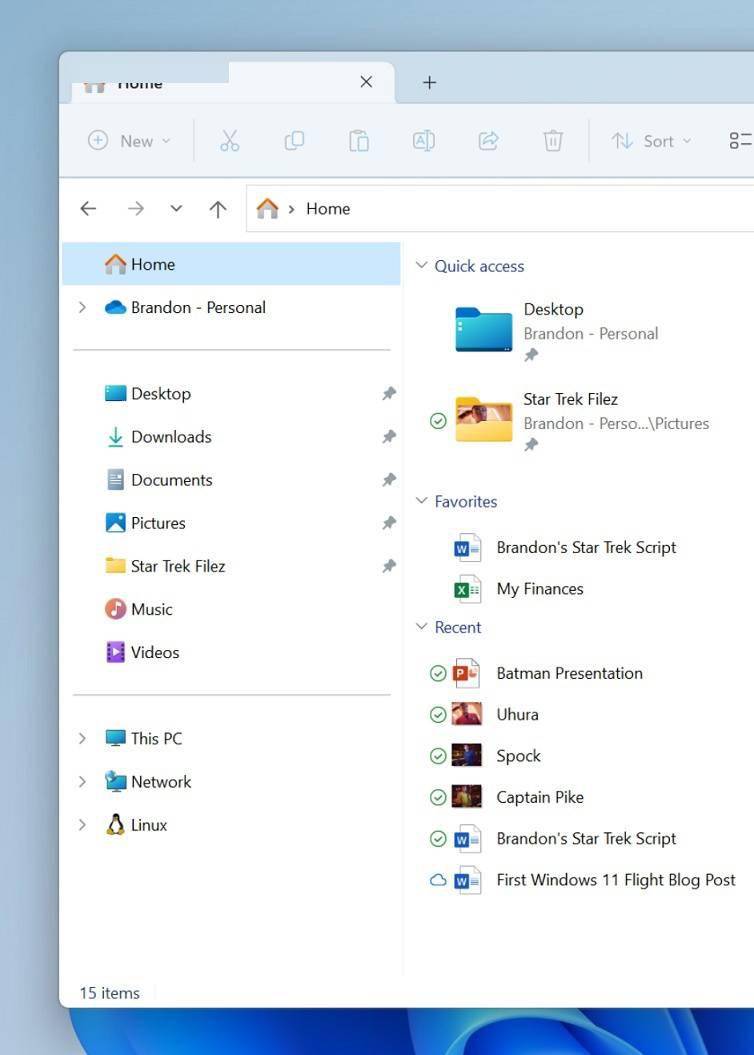
Task: Open the Sort dropdown menu
Action: pos(651,141)
